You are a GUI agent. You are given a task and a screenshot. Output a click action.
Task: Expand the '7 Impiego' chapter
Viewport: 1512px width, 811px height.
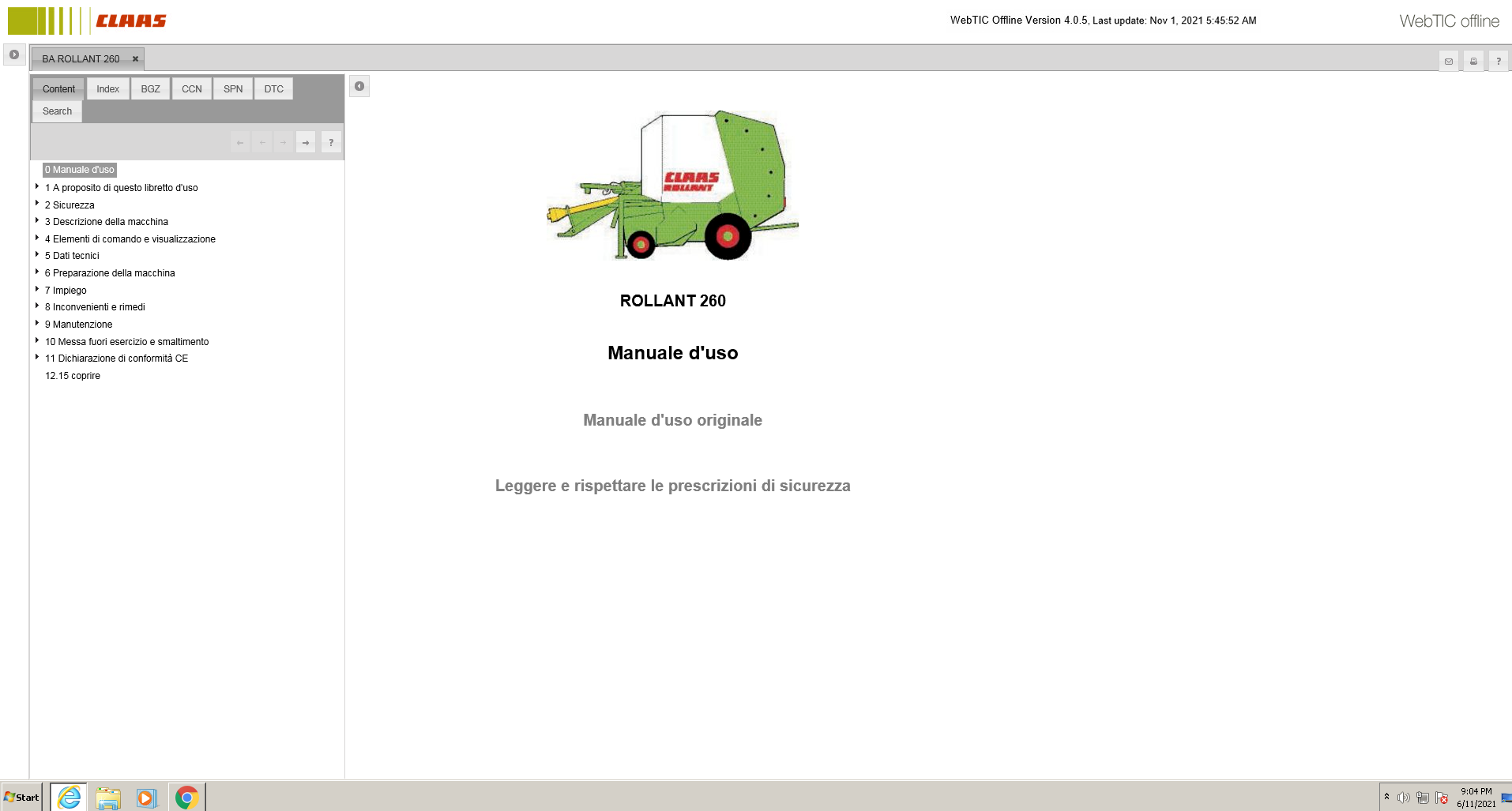point(37,289)
